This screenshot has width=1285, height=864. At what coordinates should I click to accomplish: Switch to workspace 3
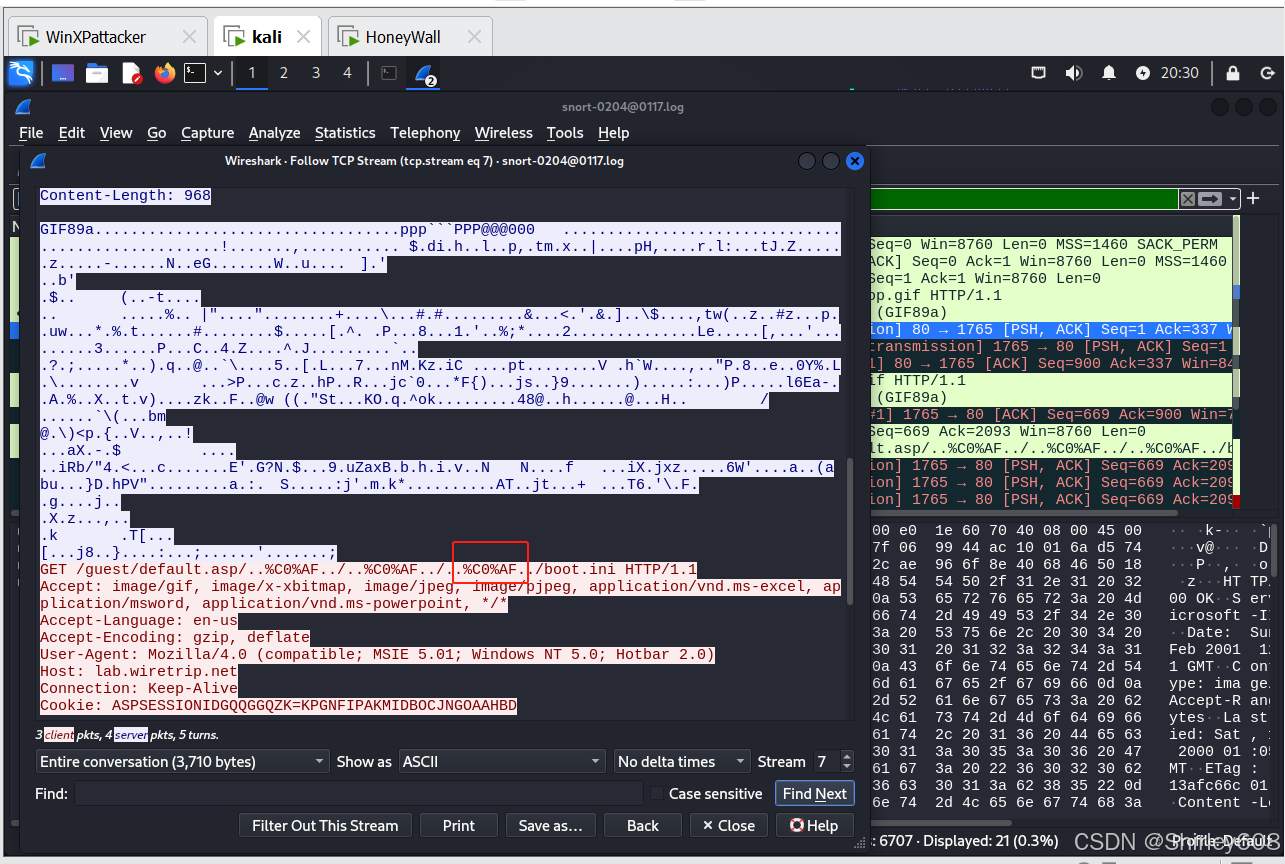316,73
